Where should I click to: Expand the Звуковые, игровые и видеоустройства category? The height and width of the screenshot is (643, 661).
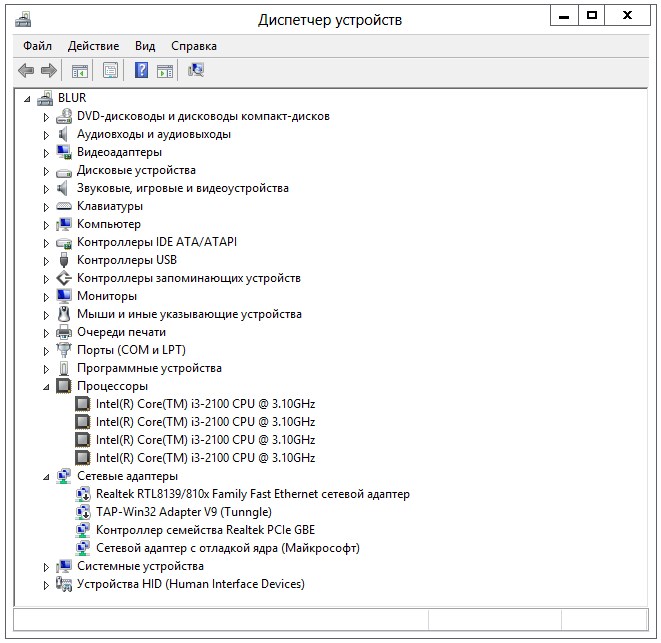pyautogui.click(x=46, y=189)
